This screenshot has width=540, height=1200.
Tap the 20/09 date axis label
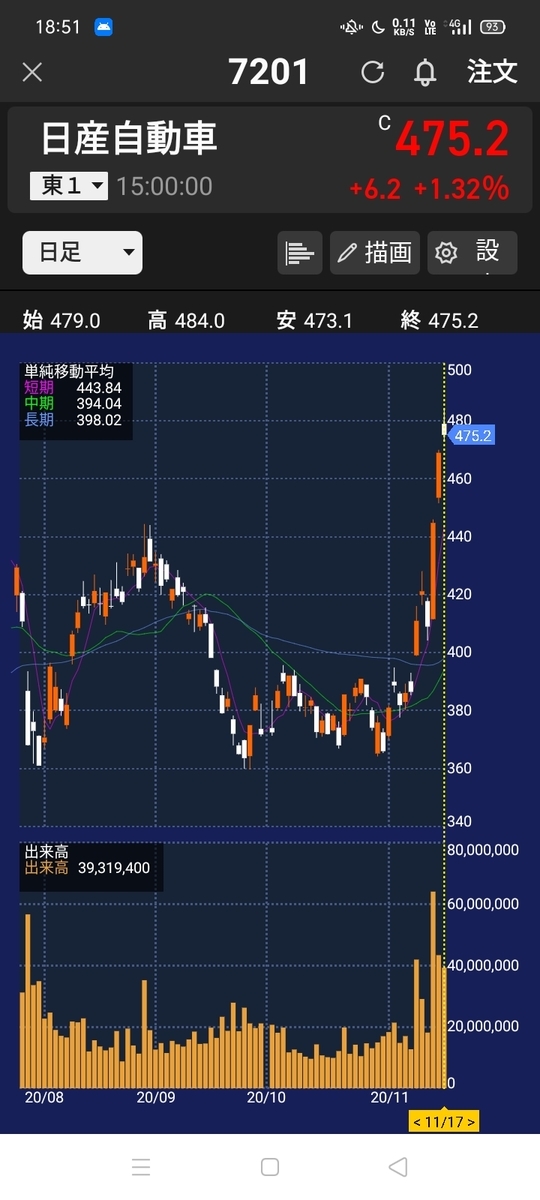point(155,1096)
